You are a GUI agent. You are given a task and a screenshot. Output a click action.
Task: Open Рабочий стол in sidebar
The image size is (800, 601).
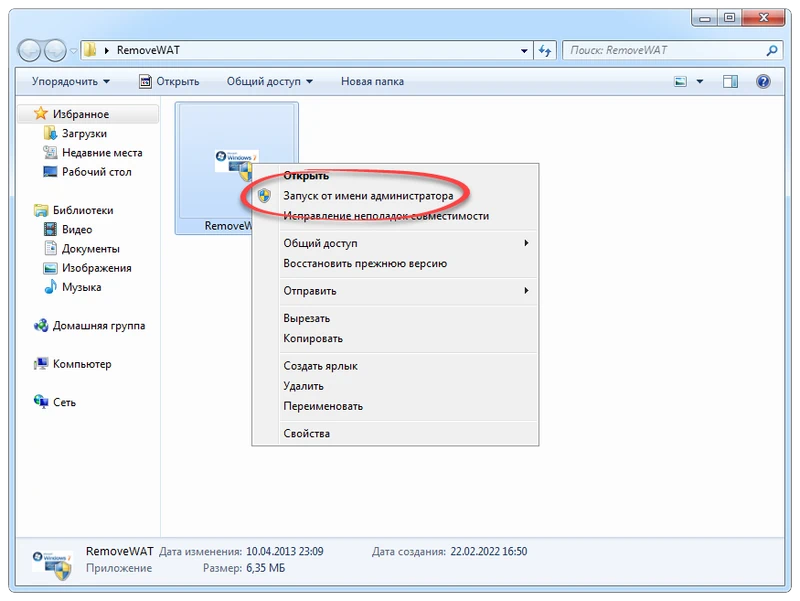point(96,172)
